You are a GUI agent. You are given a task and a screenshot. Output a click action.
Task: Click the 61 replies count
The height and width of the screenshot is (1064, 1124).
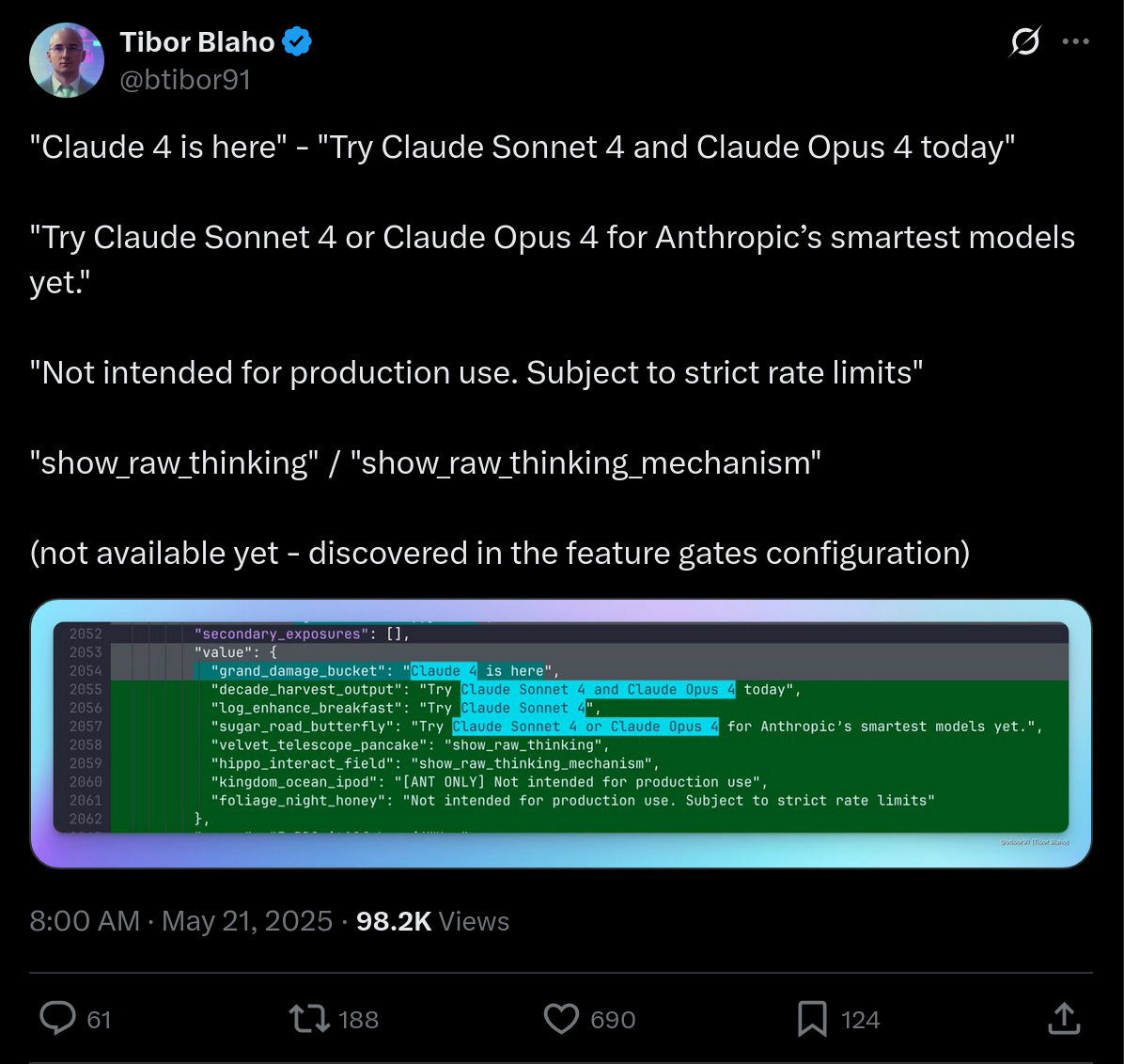99,1020
